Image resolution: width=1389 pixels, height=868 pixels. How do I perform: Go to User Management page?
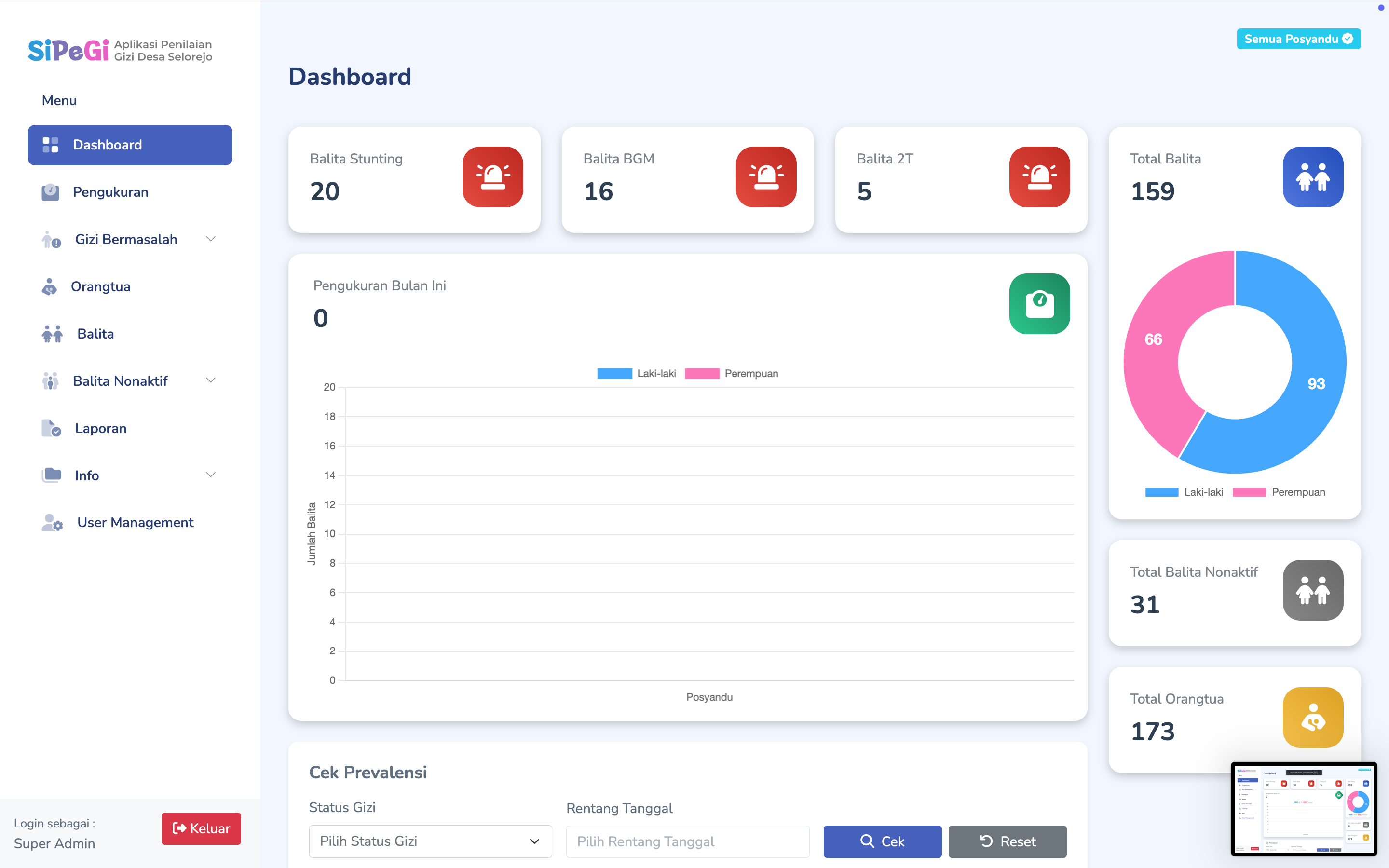(x=135, y=522)
